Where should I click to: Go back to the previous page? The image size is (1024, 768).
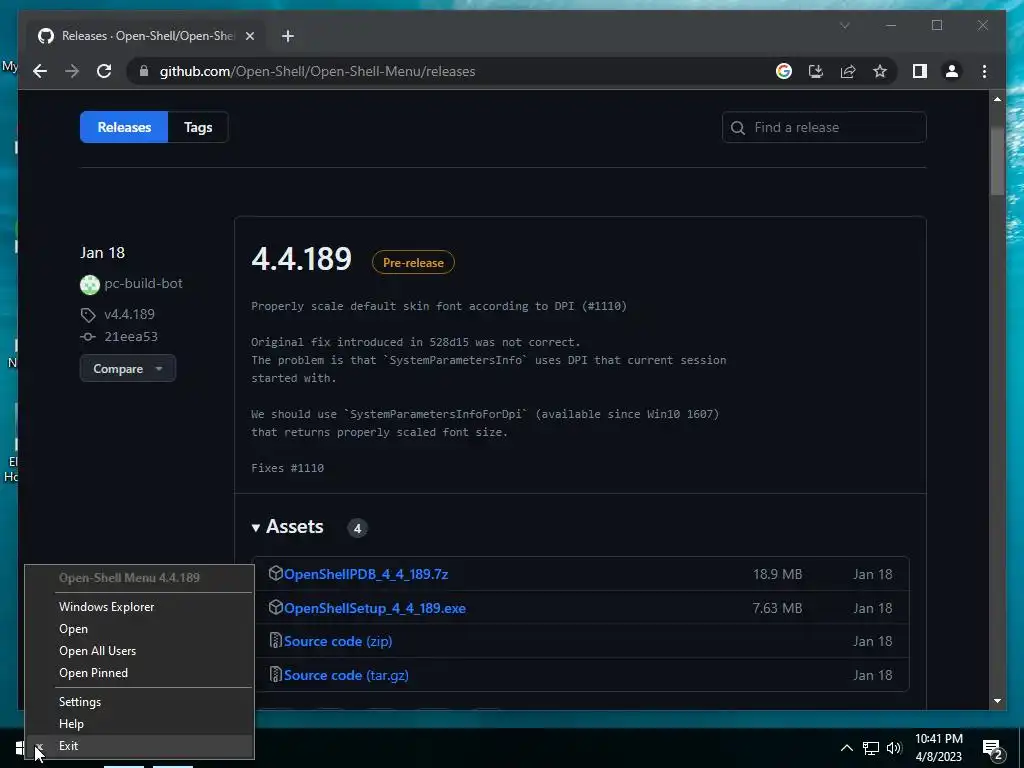point(40,71)
